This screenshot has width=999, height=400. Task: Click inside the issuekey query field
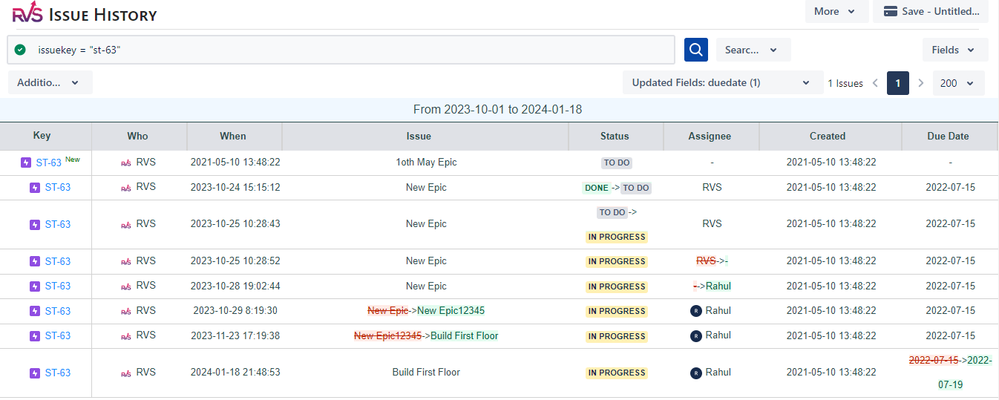[341, 50]
